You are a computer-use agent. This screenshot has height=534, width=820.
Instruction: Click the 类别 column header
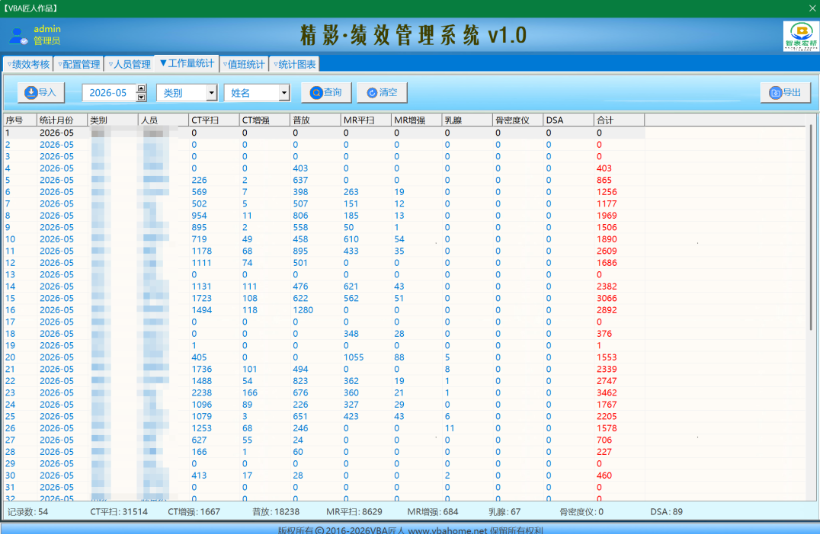(x=112, y=120)
